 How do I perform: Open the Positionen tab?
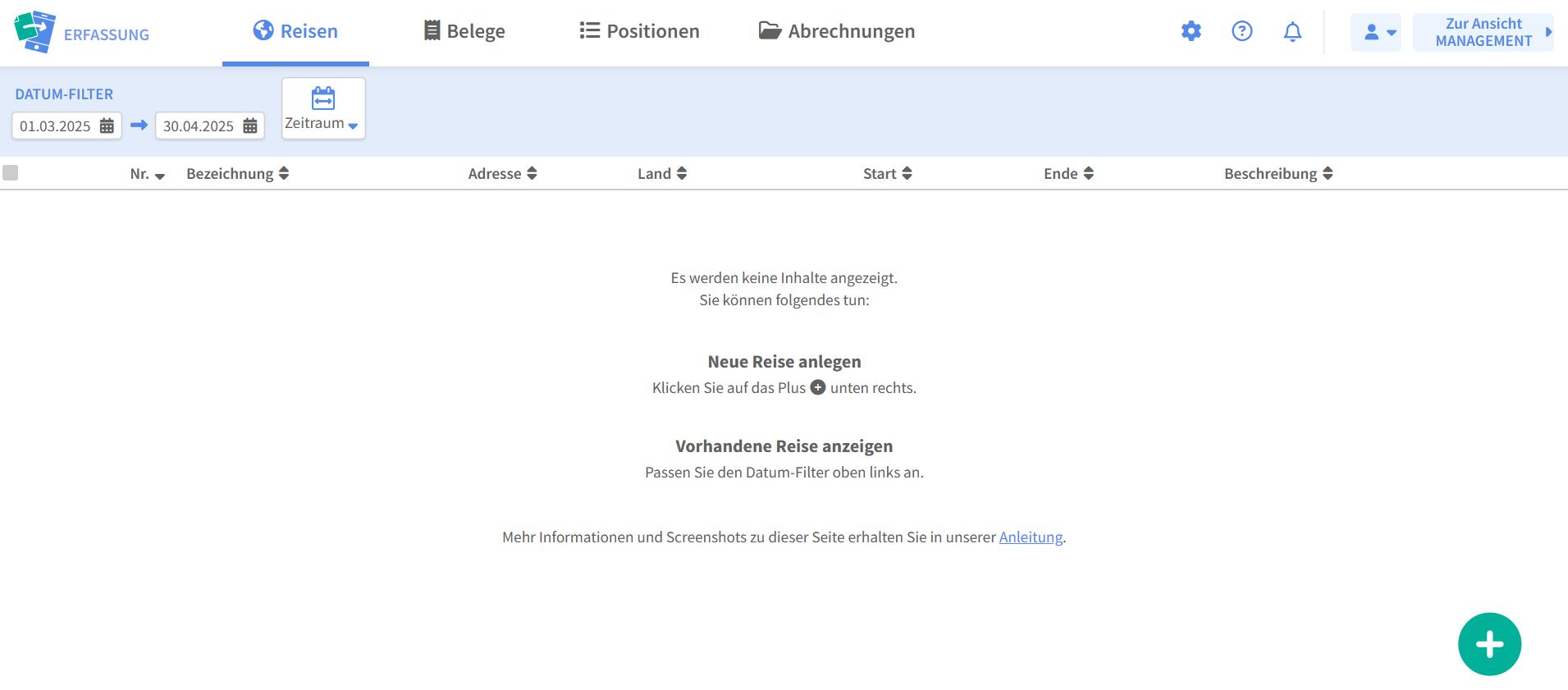tap(639, 31)
